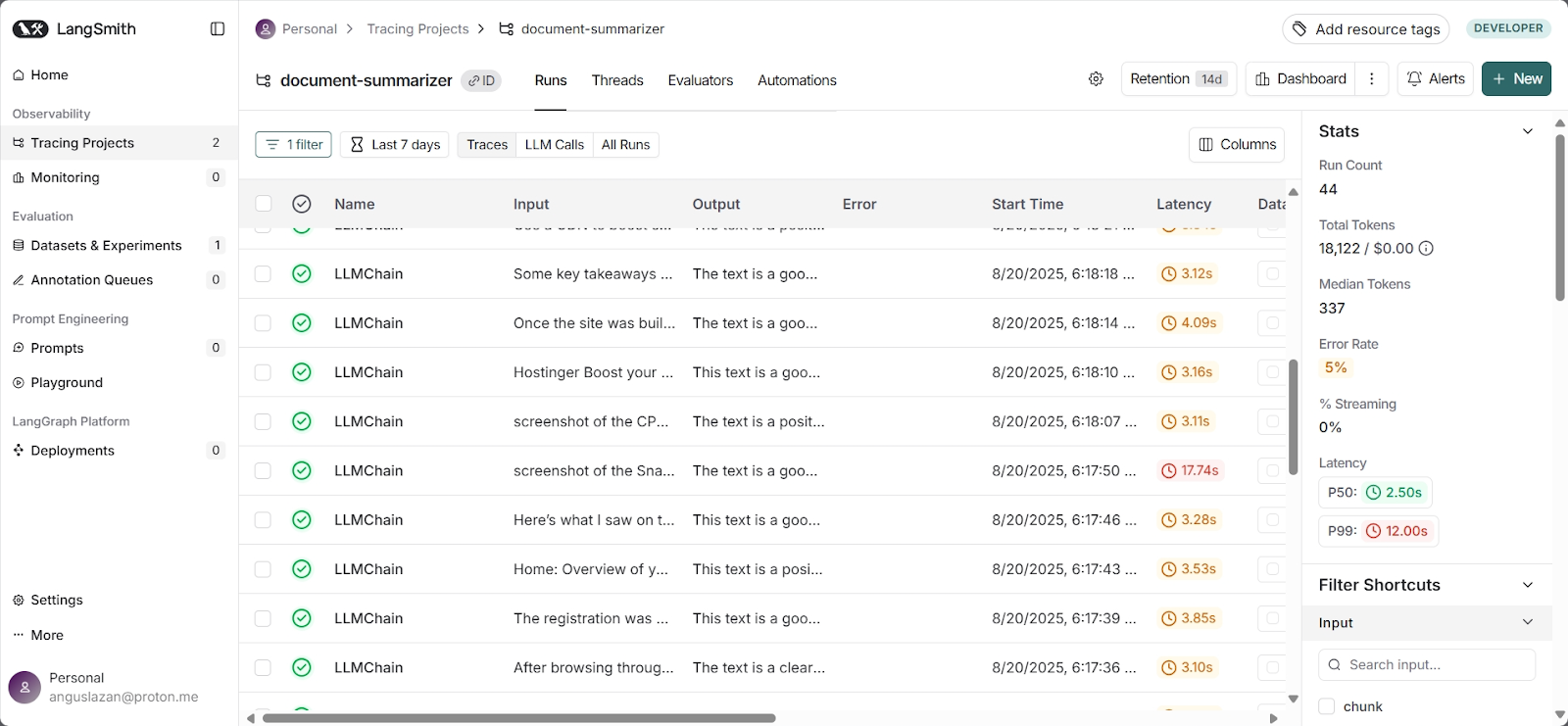
Task: Select checkbox for Some key takeaways row
Action: click(x=263, y=273)
